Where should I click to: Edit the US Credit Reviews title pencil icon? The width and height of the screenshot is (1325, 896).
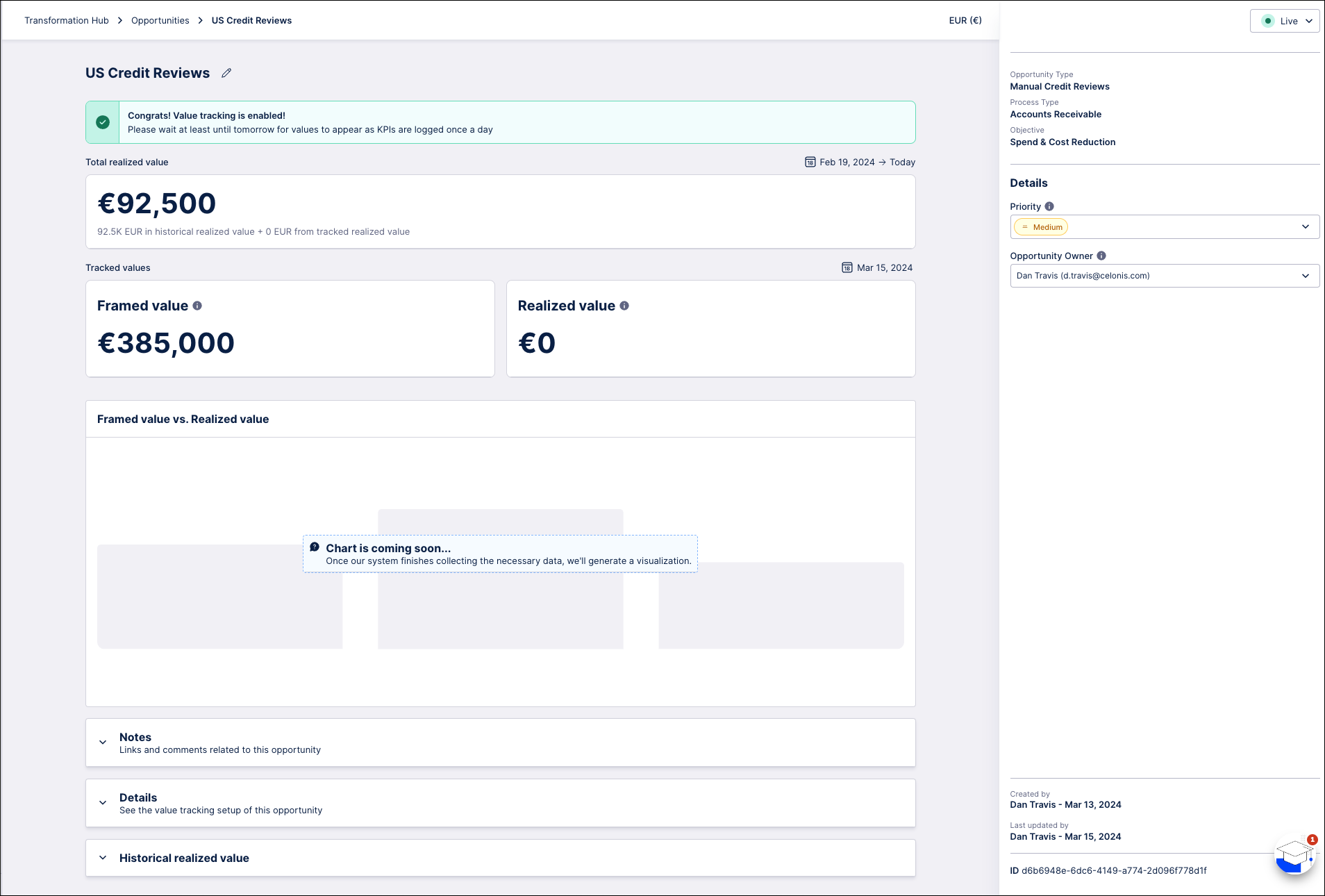coord(226,73)
